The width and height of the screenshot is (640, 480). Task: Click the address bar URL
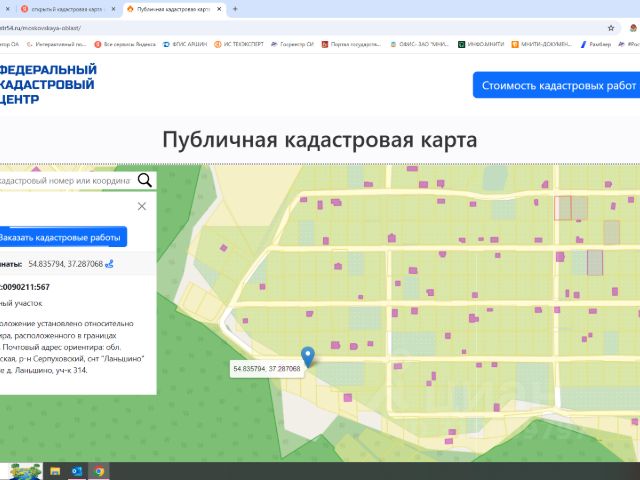[x=40, y=28]
